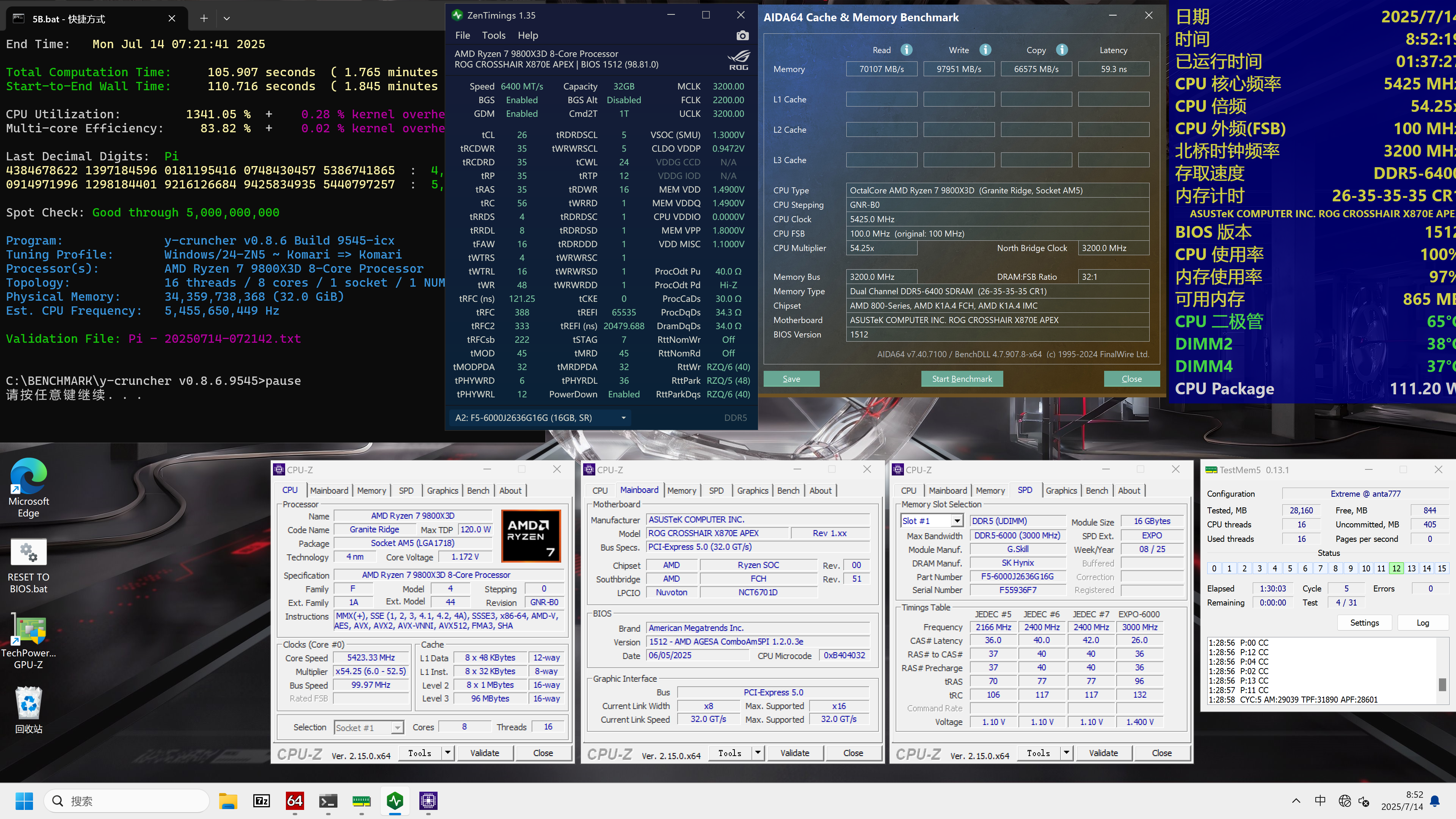Click the AIDA64 icon in the taskbar
The image size is (1456, 819).
tap(295, 800)
